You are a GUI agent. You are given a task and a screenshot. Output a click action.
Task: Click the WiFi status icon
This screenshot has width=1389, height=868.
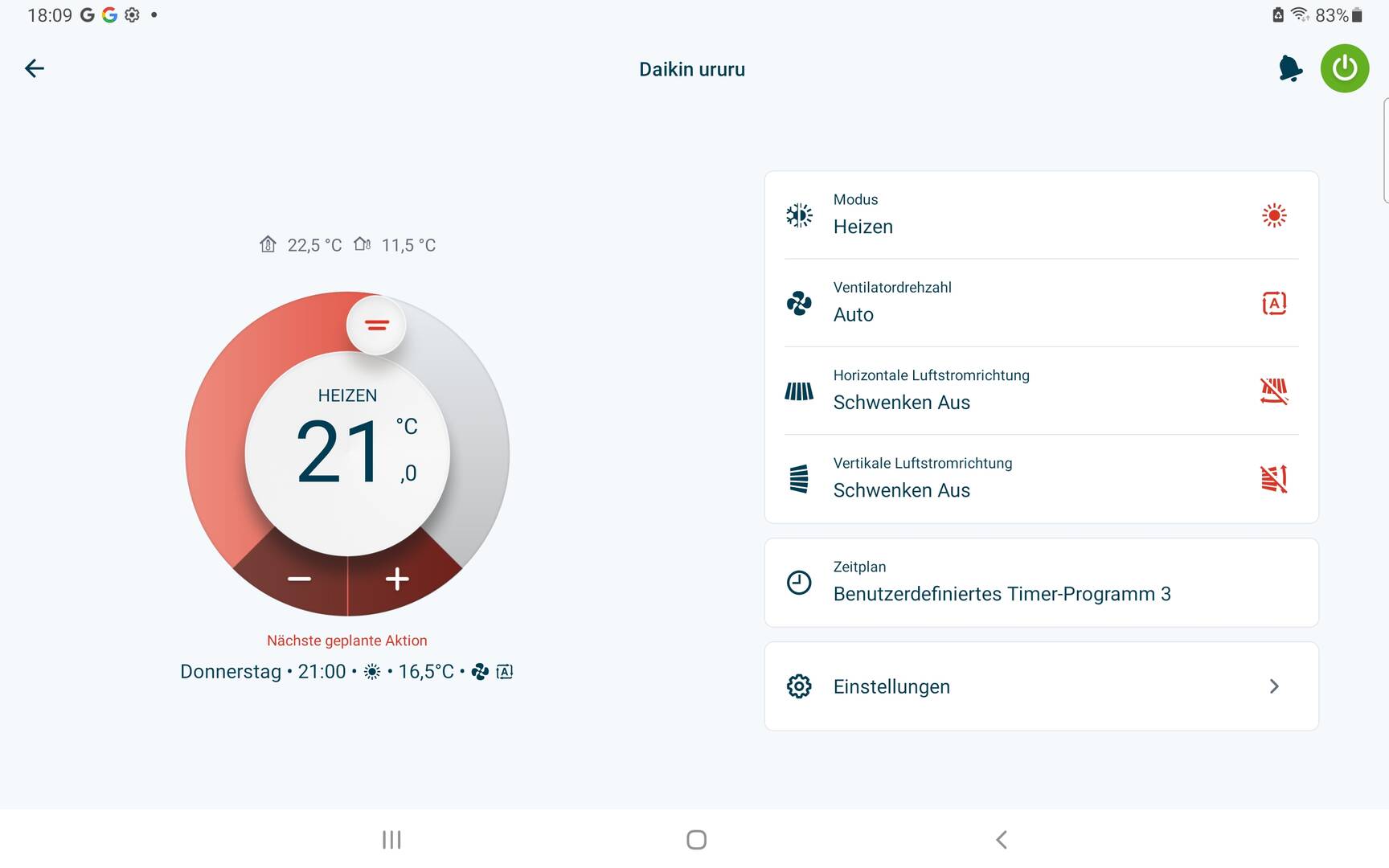click(x=1300, y=14)
